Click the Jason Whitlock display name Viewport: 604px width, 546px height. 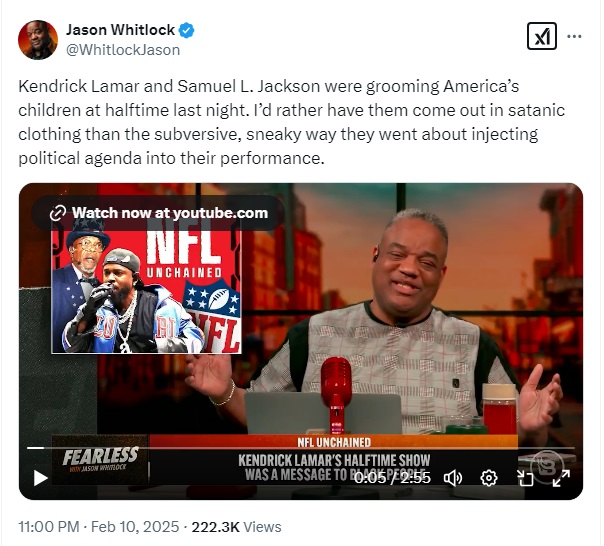pos(120,30)
